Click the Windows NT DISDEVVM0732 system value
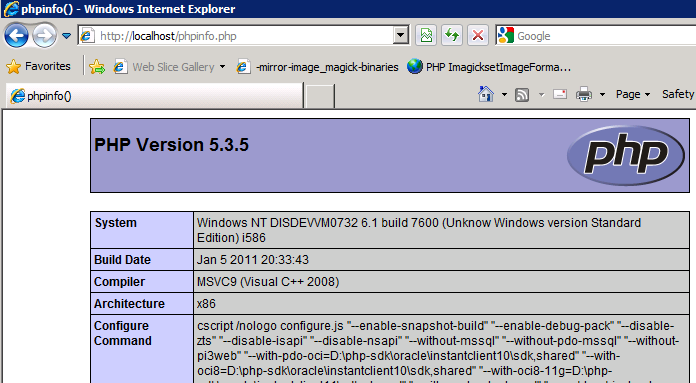 point(419,230)
